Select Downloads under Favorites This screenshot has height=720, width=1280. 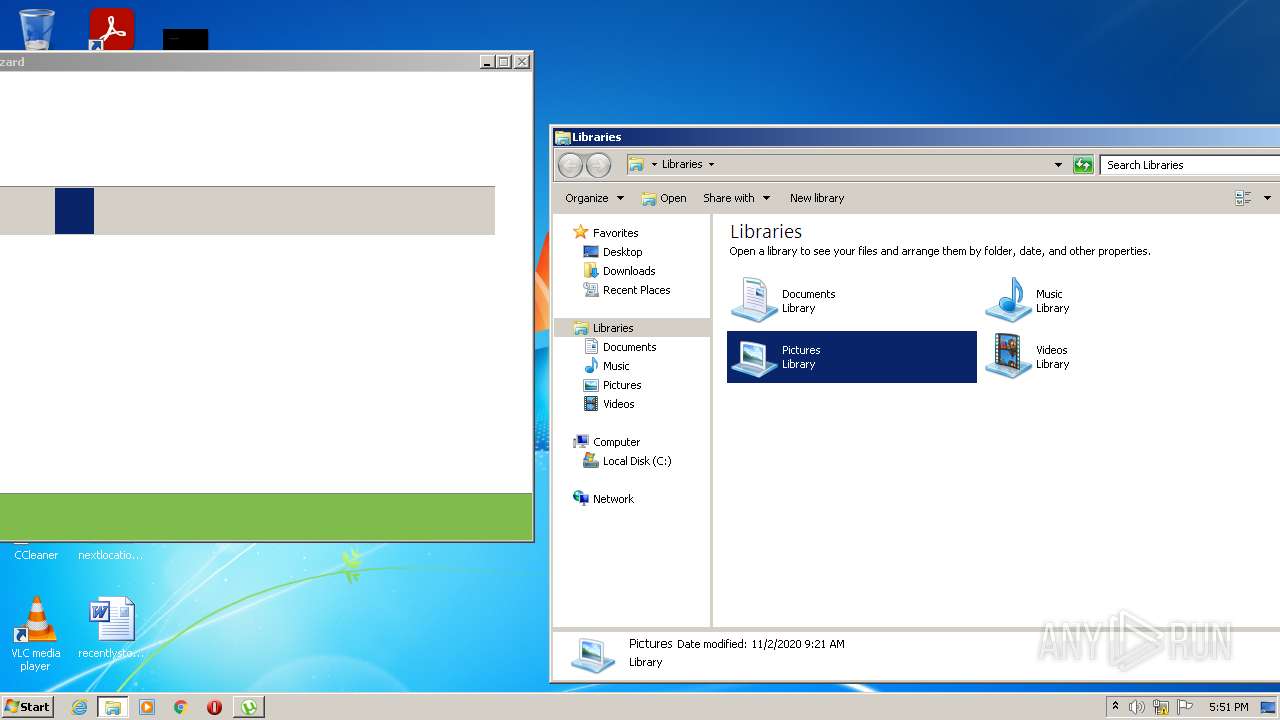point(629,271)
